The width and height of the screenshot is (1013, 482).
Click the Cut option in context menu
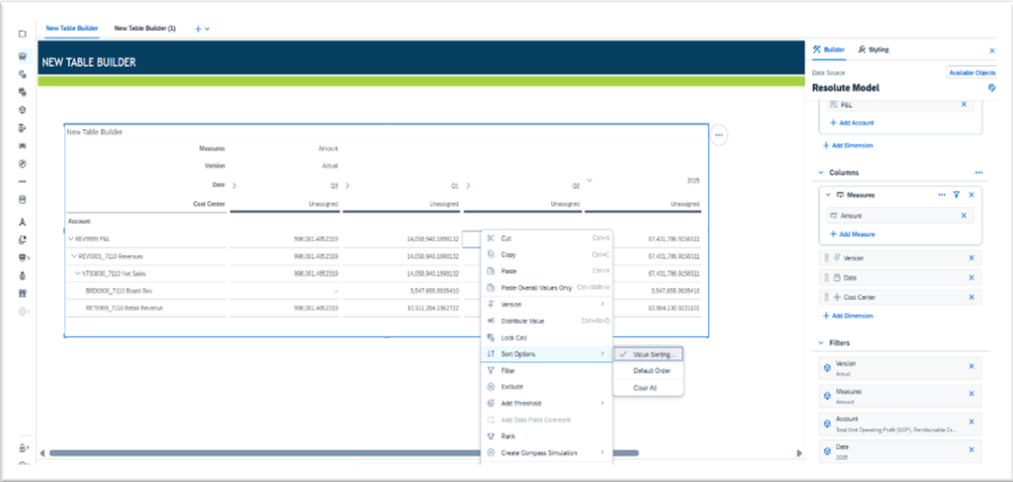[x=505, y=239]
